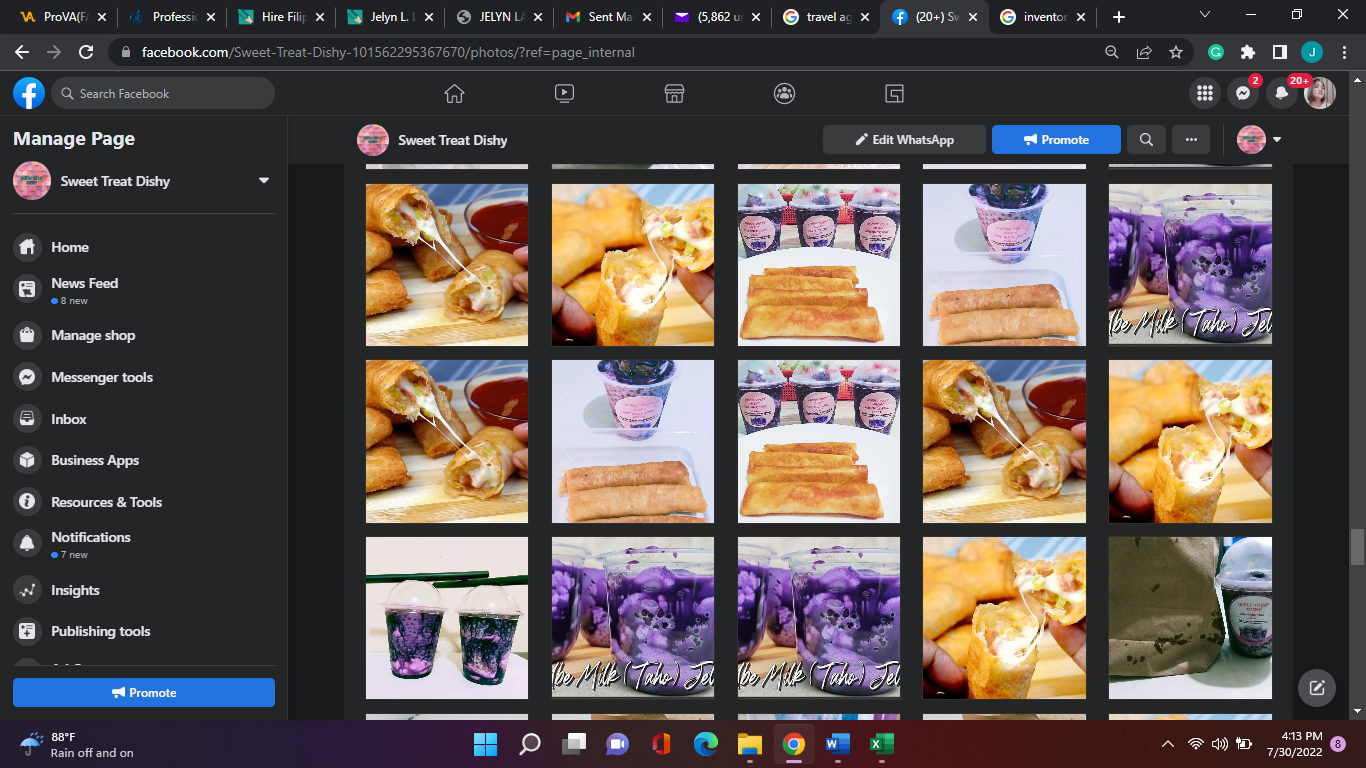
Task: Open the Facebook logo home link
Action: [29, 93]
